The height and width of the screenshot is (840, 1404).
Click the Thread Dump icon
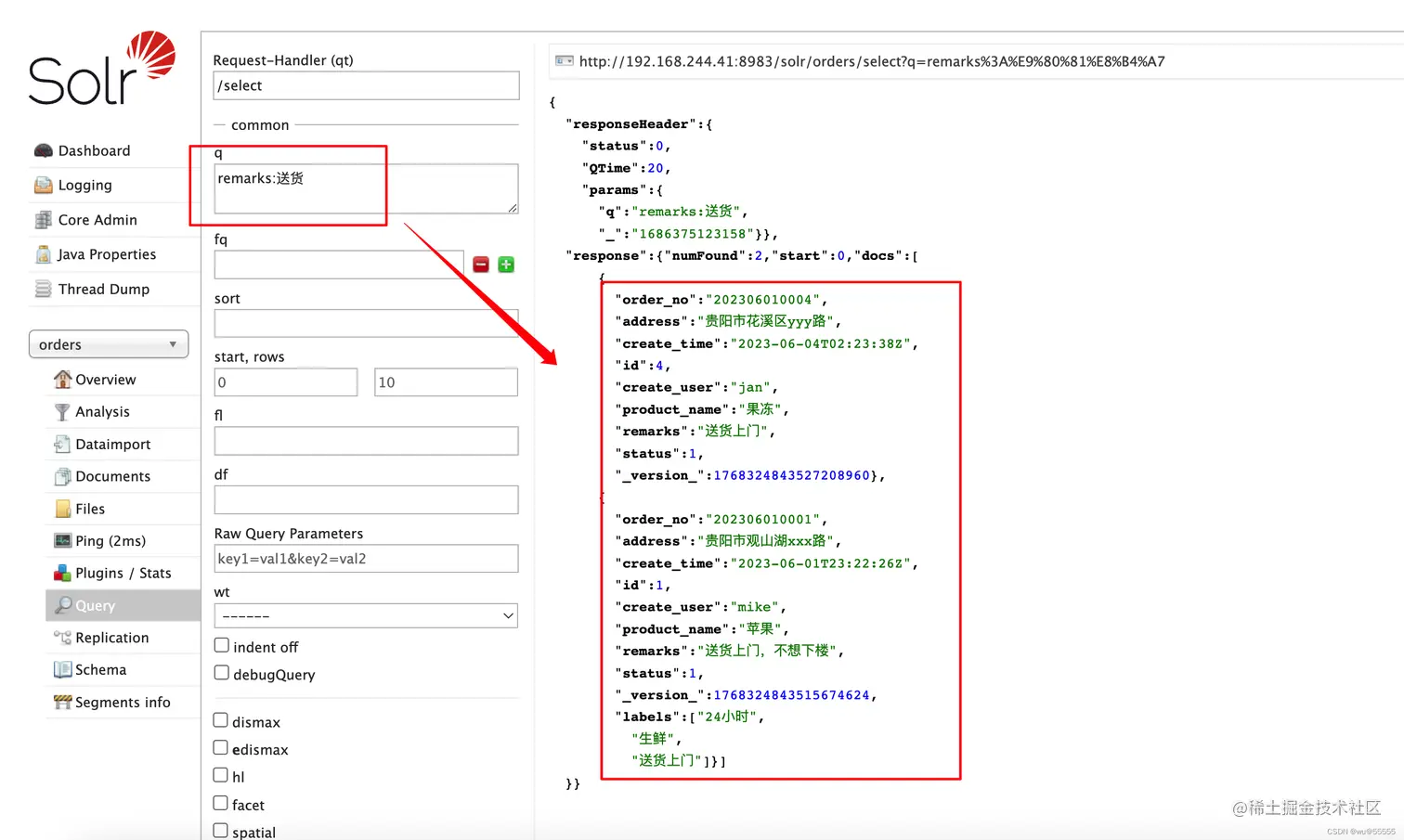coord(43,289)
